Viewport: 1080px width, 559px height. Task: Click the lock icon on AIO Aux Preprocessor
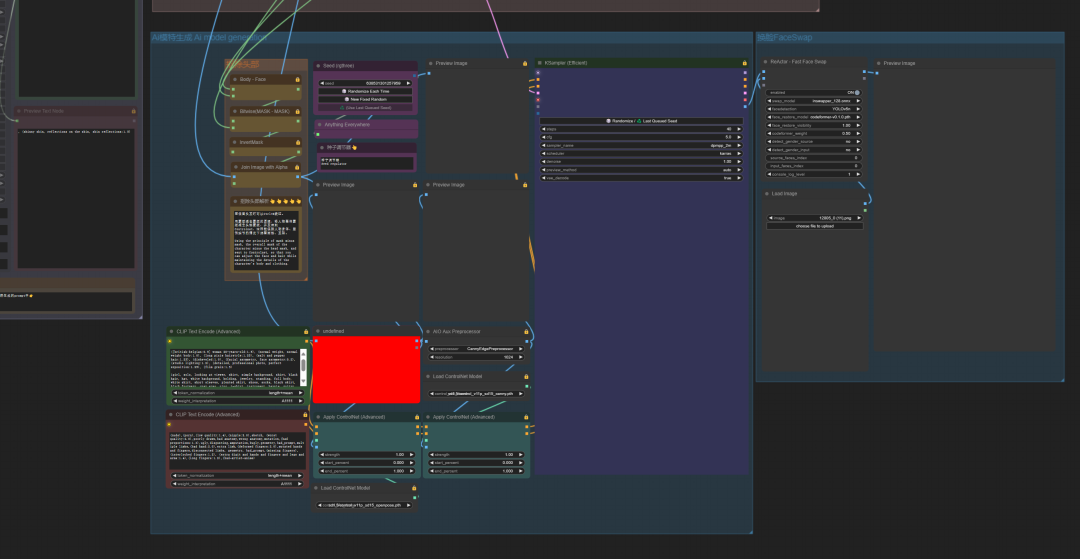point(525,331)
